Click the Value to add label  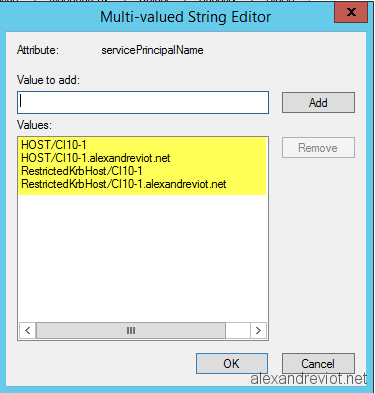pyautogui.click(x=48, y=80)
